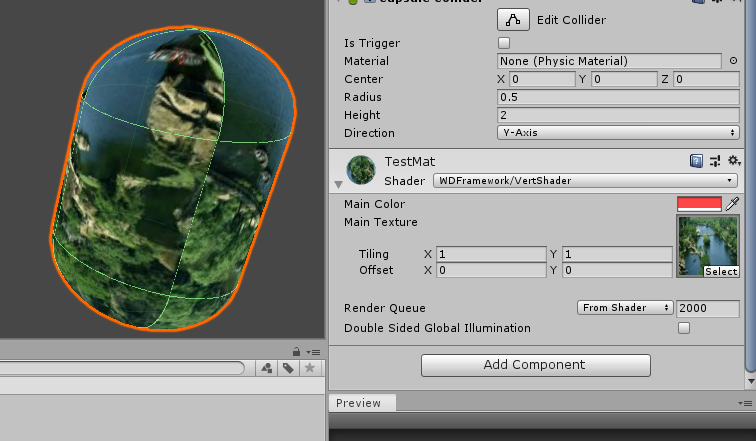Open the panel options menu beside the lock

tap(313, 352)
